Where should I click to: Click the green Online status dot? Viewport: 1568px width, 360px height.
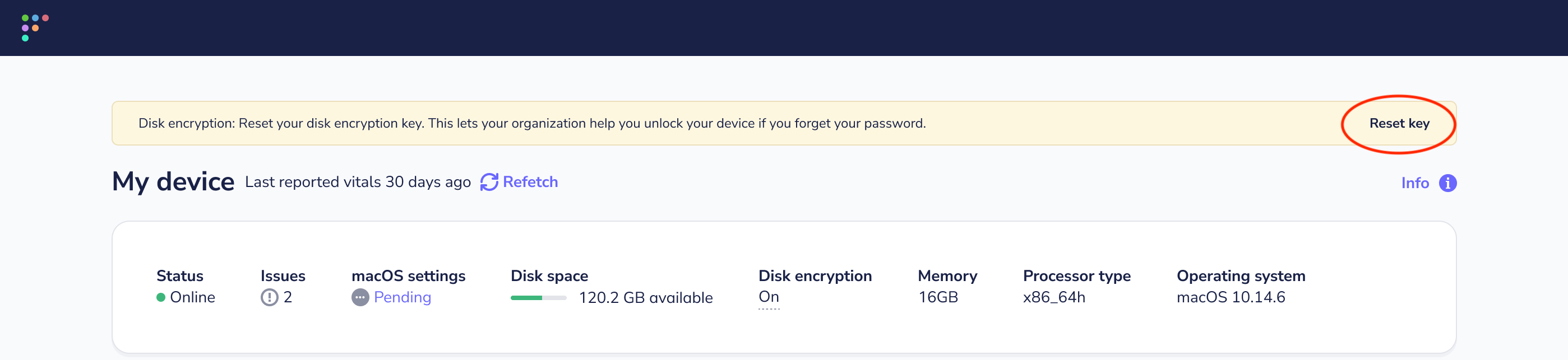click(161, 297)
